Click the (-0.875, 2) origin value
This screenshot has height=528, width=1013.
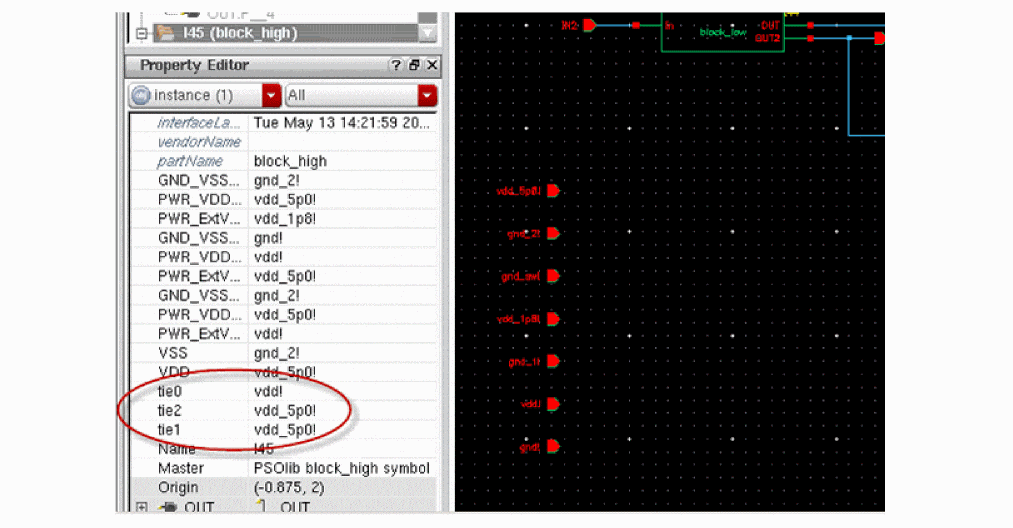pyautogui.click(x=288, y=487)
